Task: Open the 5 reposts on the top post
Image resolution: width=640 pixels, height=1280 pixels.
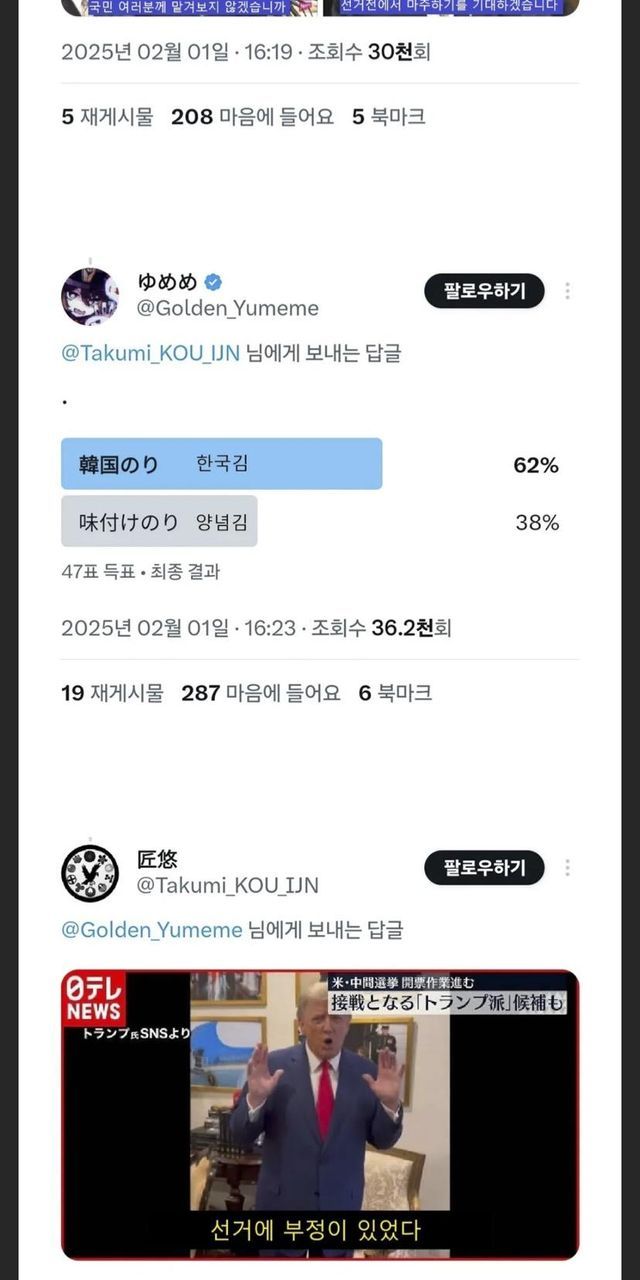Action: click(108, 117)
